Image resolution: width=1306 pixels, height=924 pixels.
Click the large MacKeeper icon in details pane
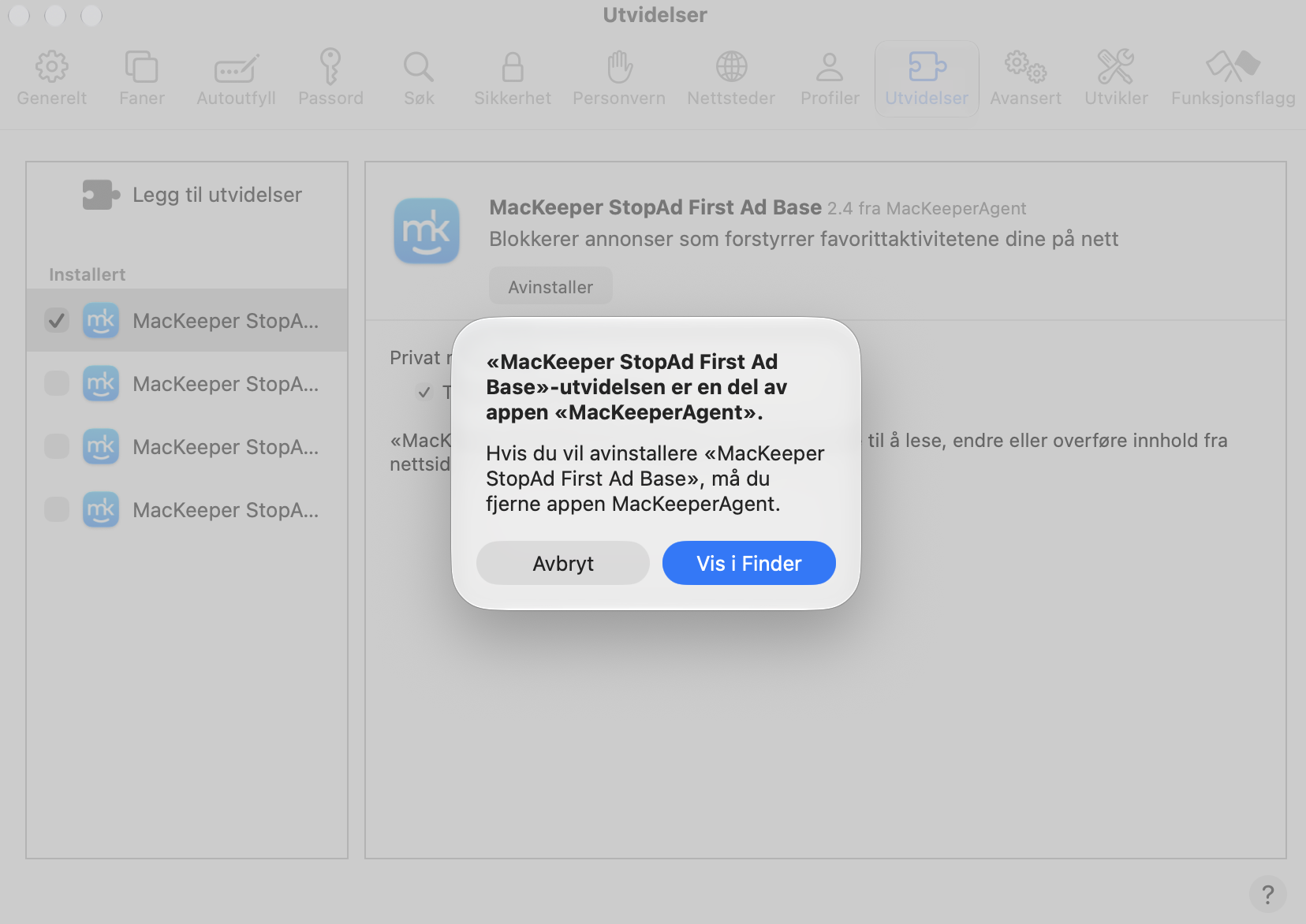[x=427, y=231]
